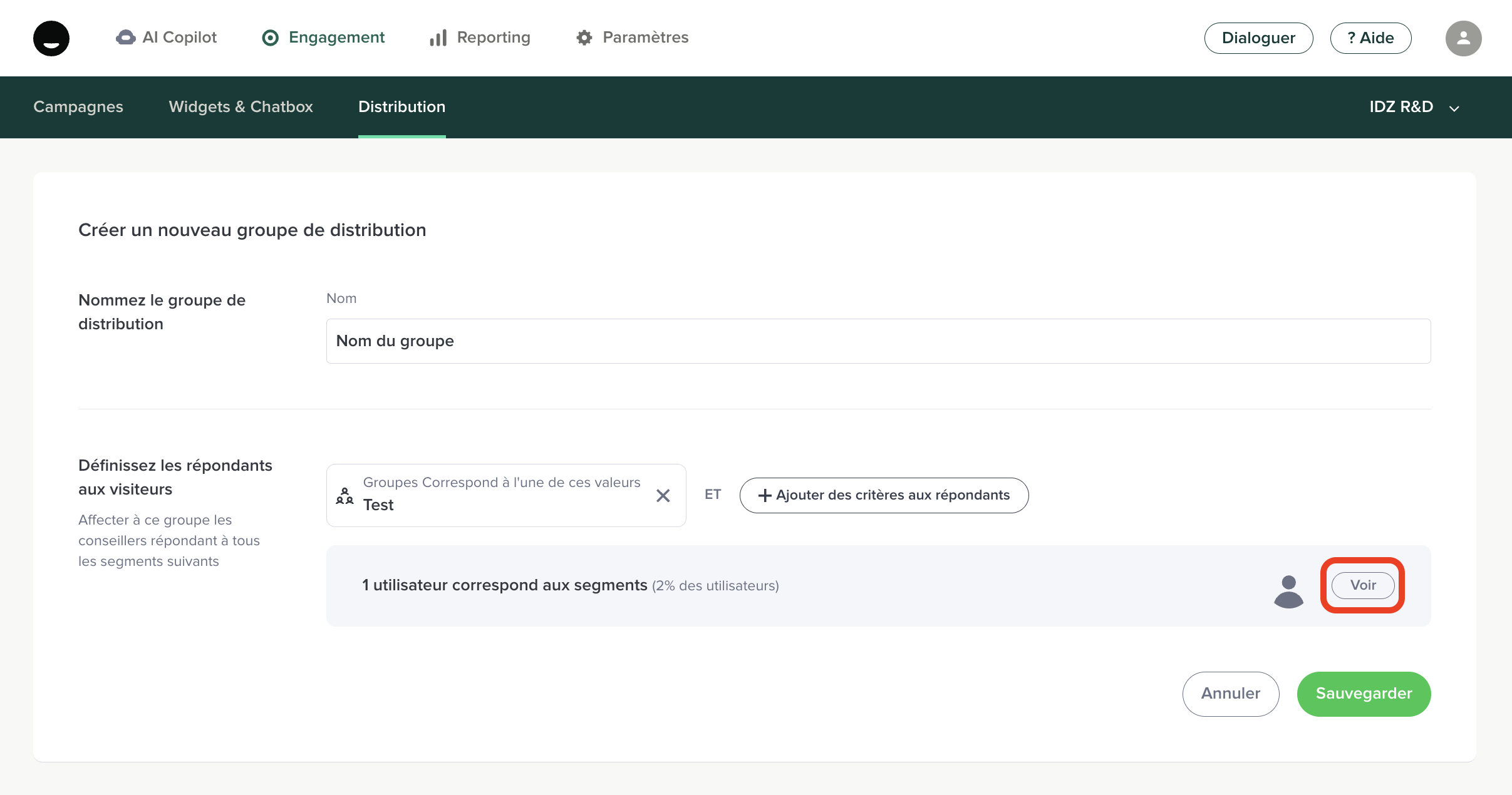Click the matching user silhouette icon
This screenshot has width=1512, height=795.
tap(1288, 591)
